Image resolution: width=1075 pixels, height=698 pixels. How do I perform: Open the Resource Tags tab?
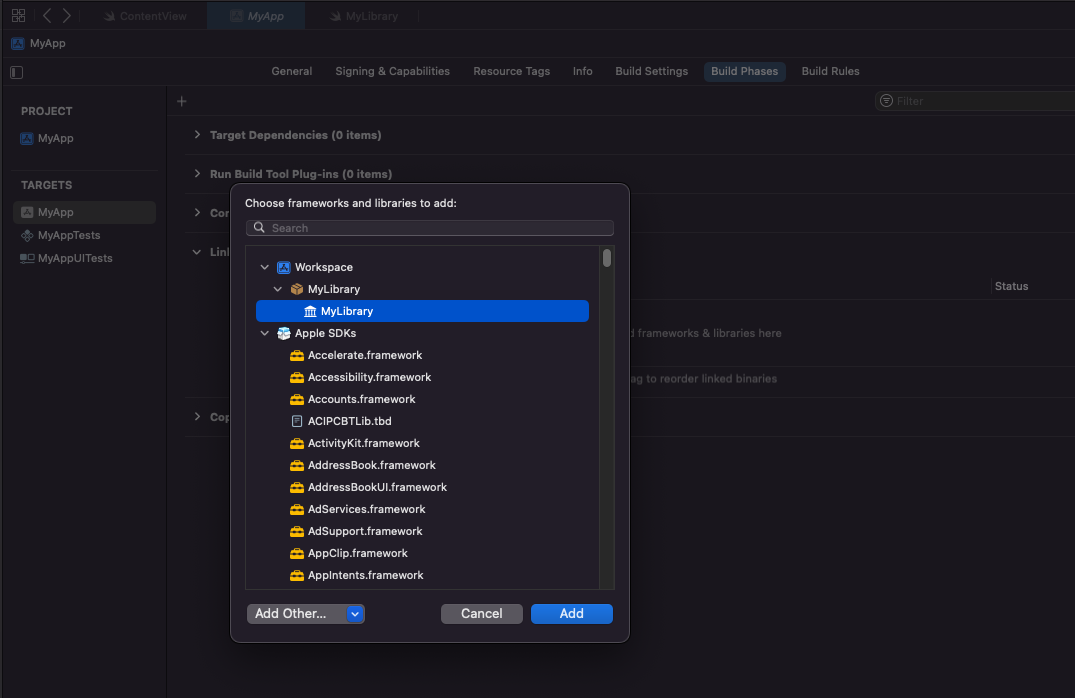tap(511, 71)
